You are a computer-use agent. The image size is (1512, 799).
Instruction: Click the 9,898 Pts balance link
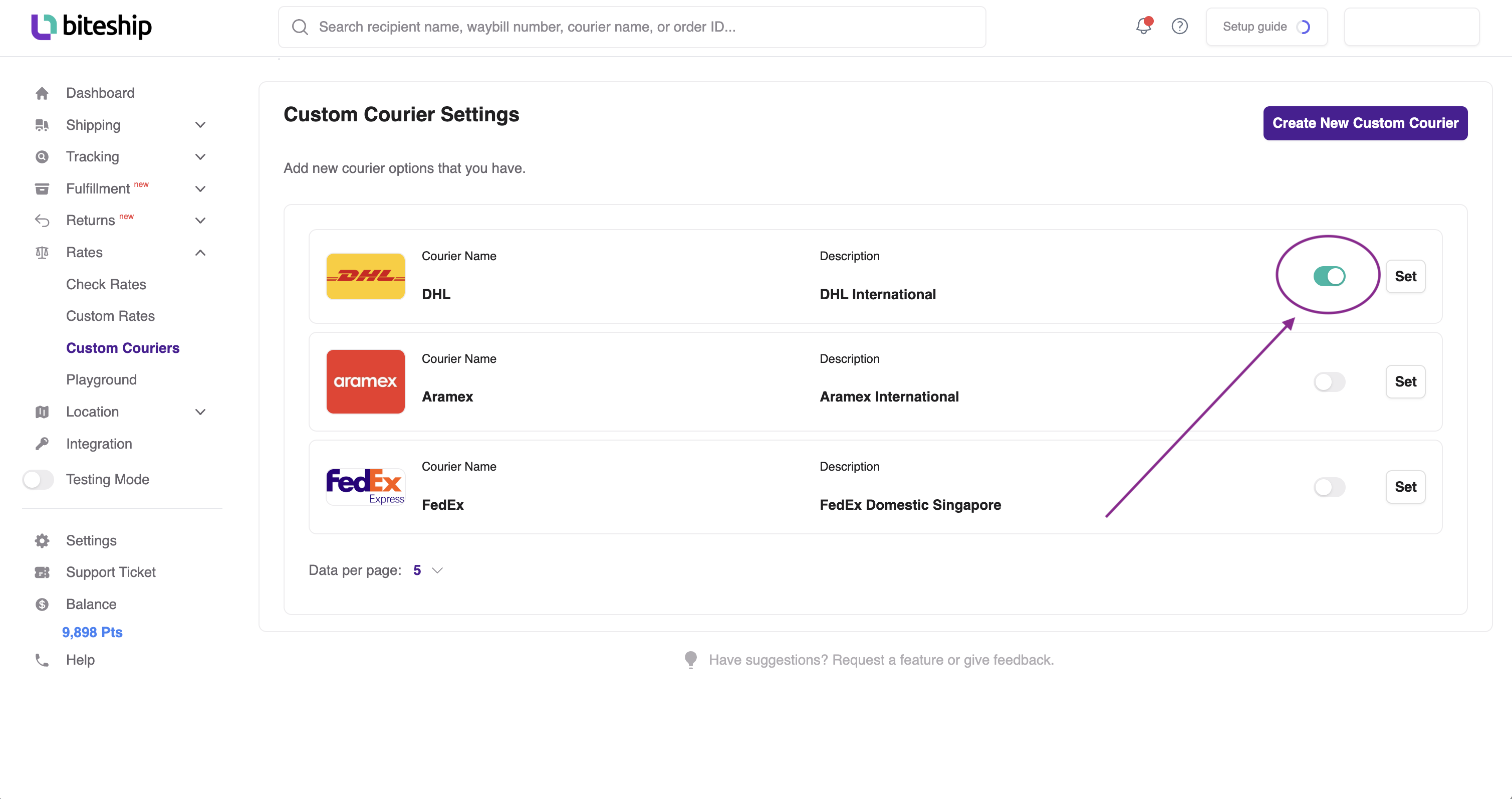coord(92,632)
